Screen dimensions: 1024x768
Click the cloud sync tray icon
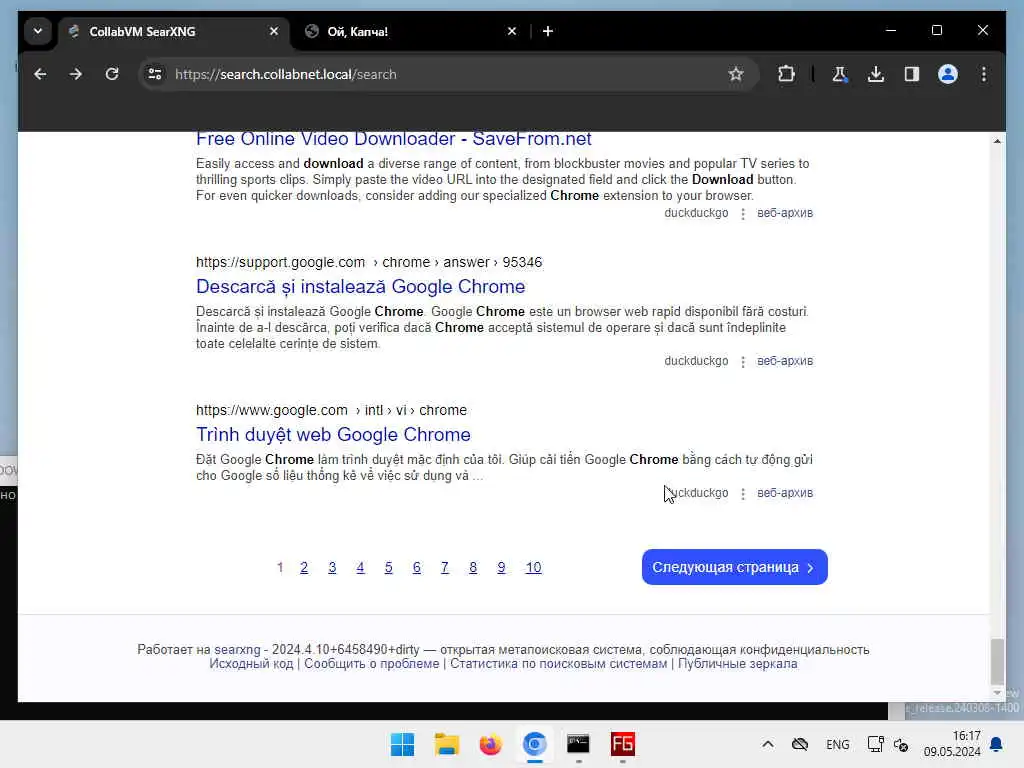tap(800, 744)
